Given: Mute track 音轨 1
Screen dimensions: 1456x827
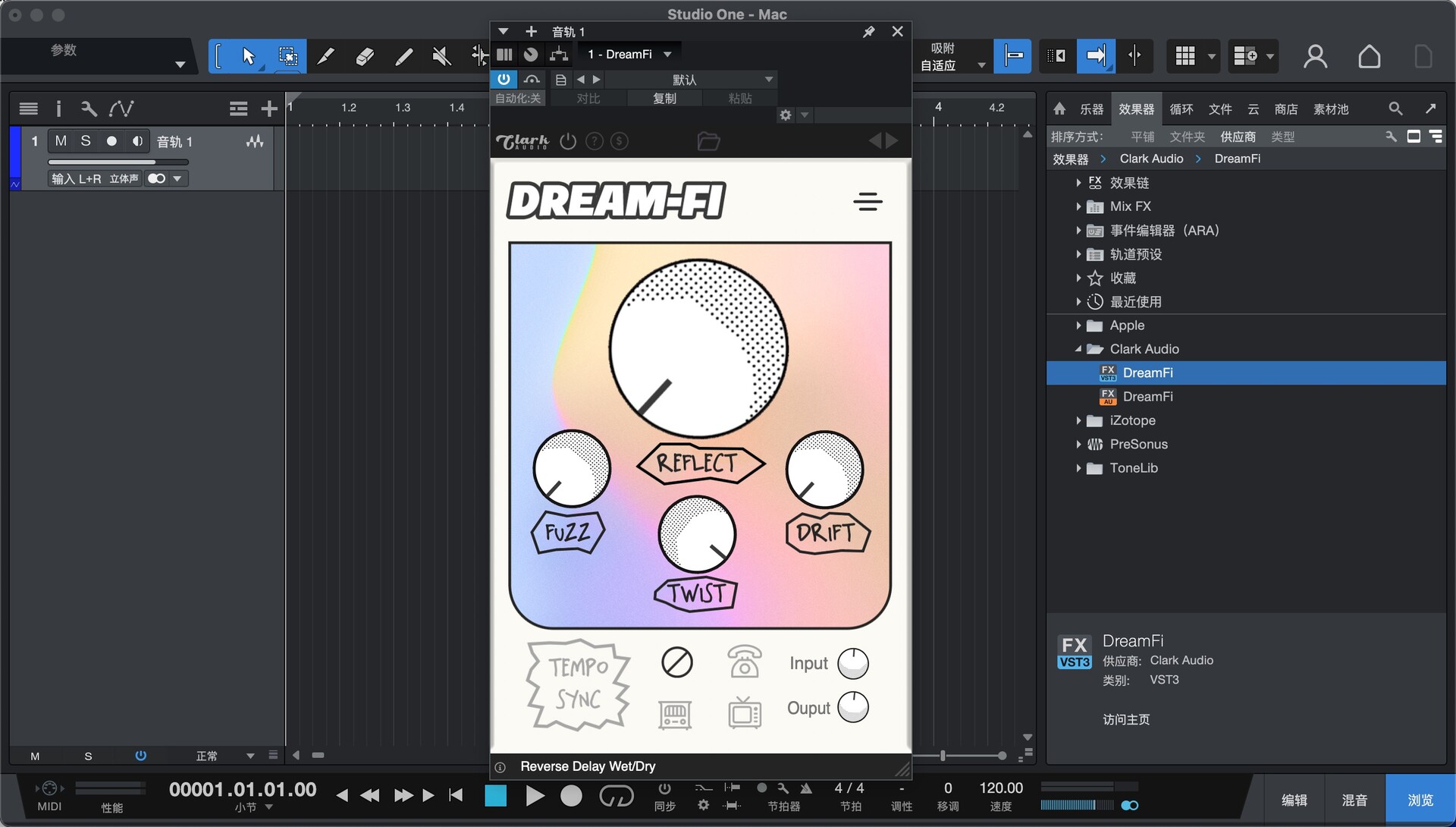Looking at the screenshot, I should tap(61, 141).
